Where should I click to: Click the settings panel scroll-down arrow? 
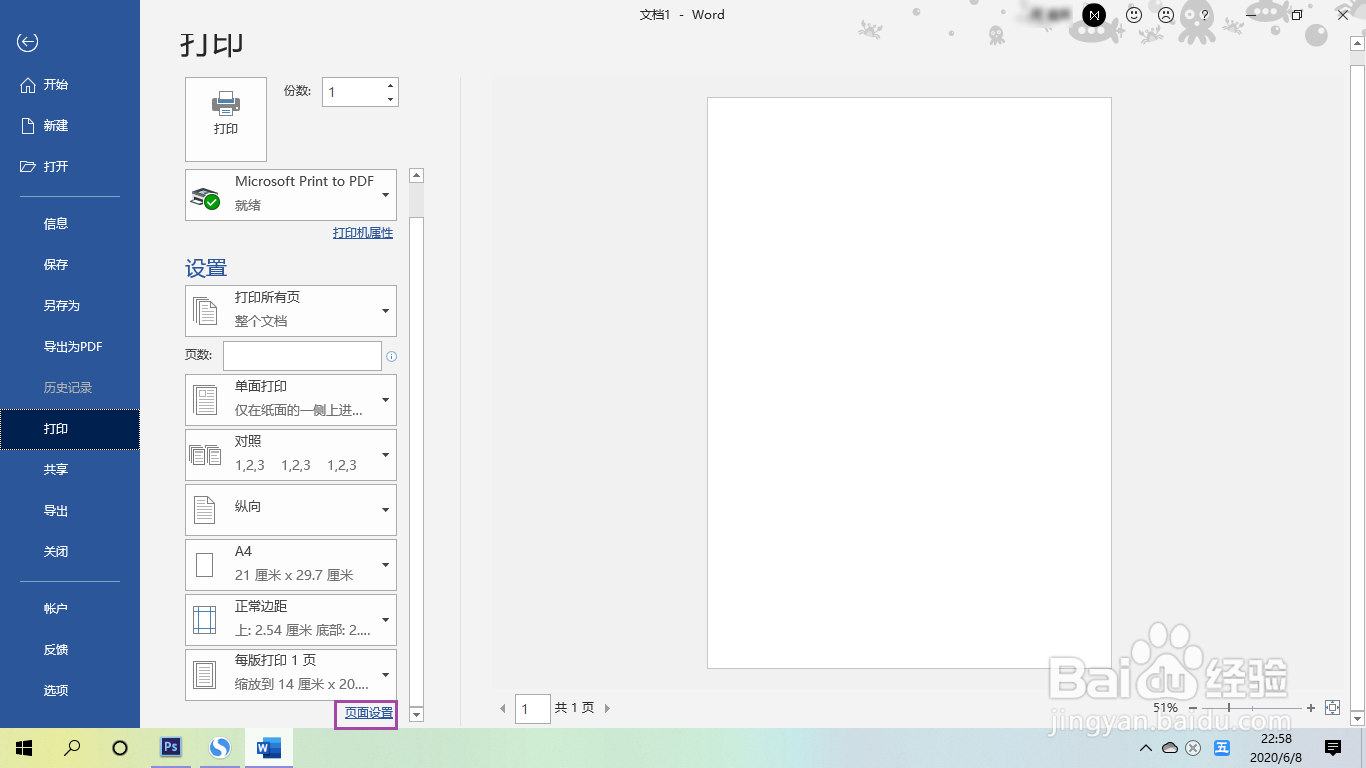click(417, 714)
